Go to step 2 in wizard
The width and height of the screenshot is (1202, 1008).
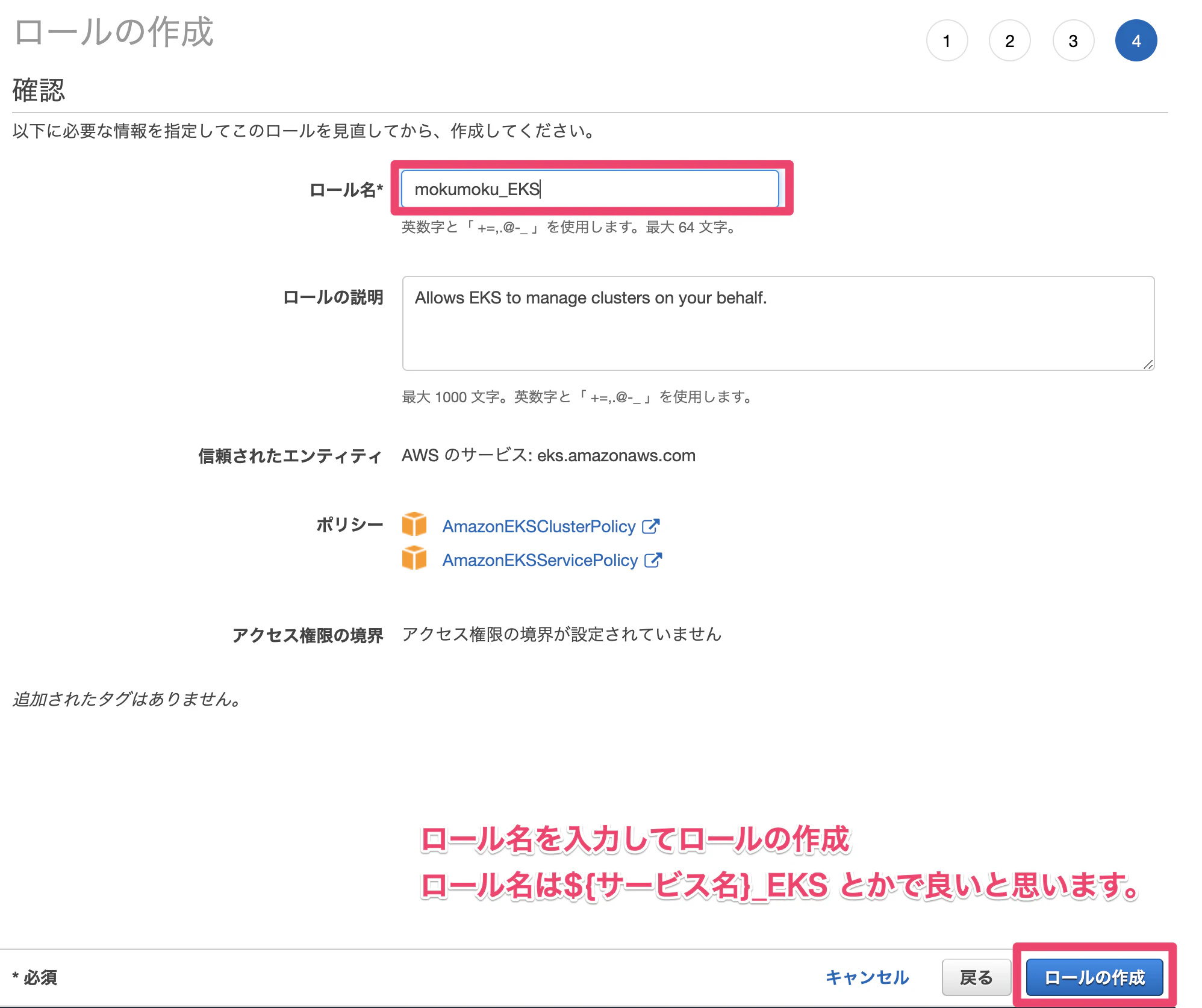coord(1010,41)
